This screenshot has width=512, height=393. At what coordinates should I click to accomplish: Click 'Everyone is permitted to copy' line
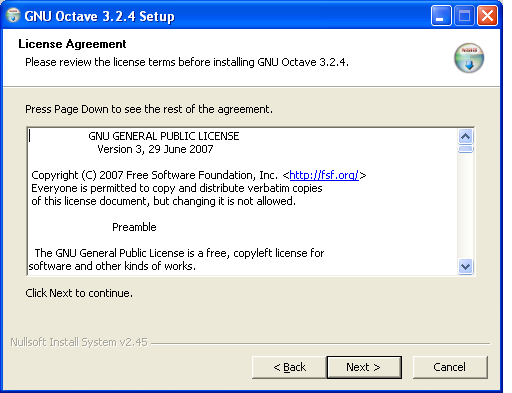[177, 188]
